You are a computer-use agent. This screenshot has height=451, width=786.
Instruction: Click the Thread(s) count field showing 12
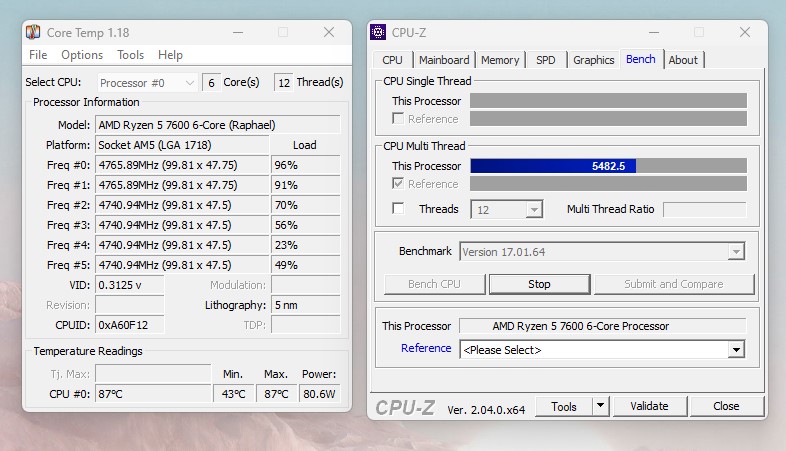284,83
